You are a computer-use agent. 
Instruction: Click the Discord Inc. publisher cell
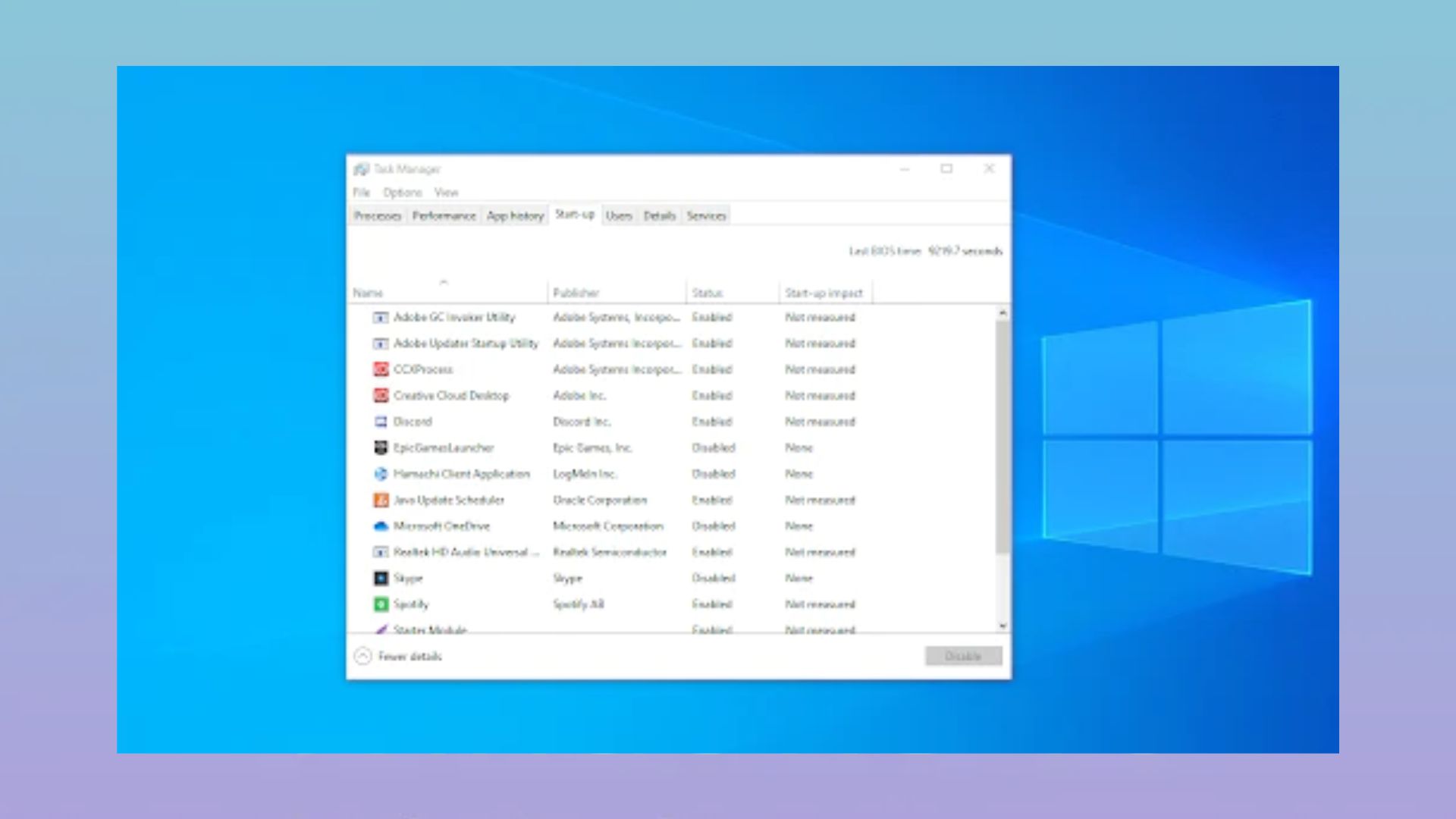582,422
